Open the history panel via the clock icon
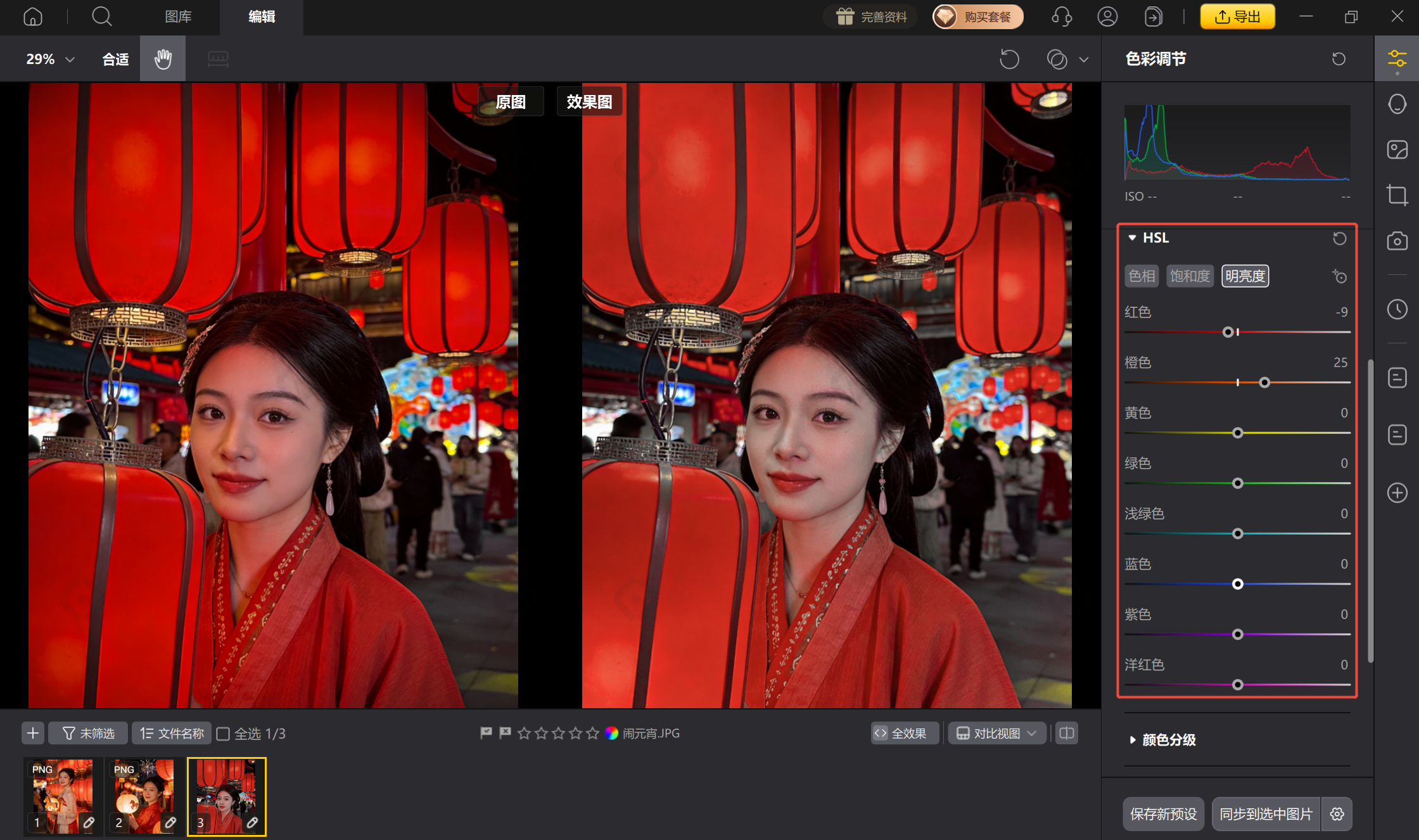The height and width of the screenshot is (840, 1419). tap(1398, 309)
